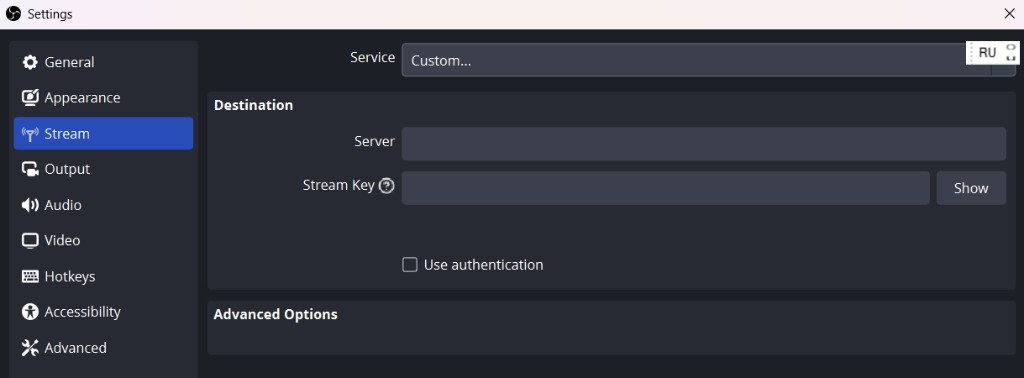The image size is (1024, 378).
Task: Click the OBS logo in title bar
Action: coord(13,14)
